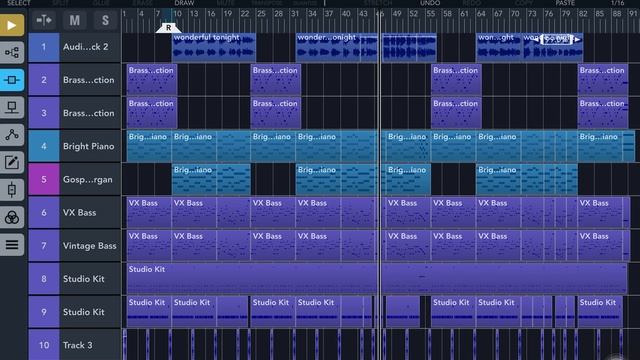The height and width of the screenshot is (360, 640).
Task: Click bar 25 on the timeline ruler
Action: tap(261, 13)
